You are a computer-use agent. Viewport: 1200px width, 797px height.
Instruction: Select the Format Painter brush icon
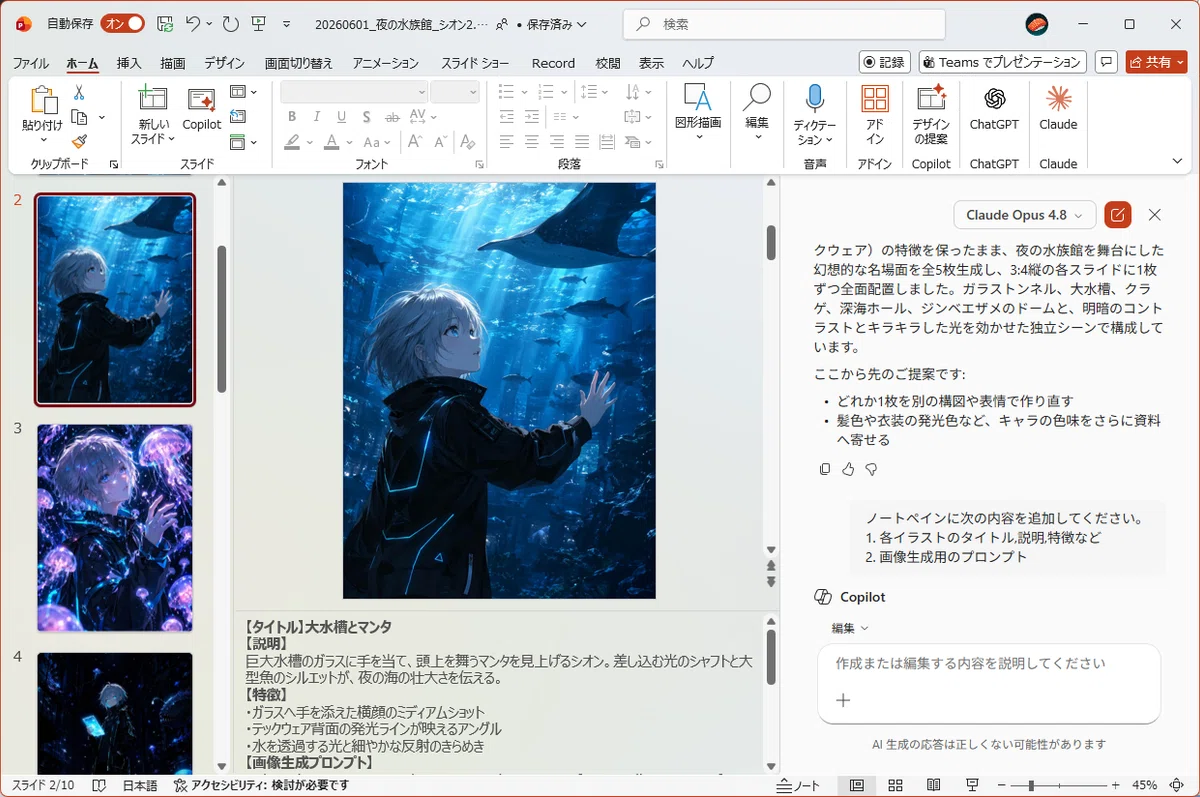coord(79,142)
